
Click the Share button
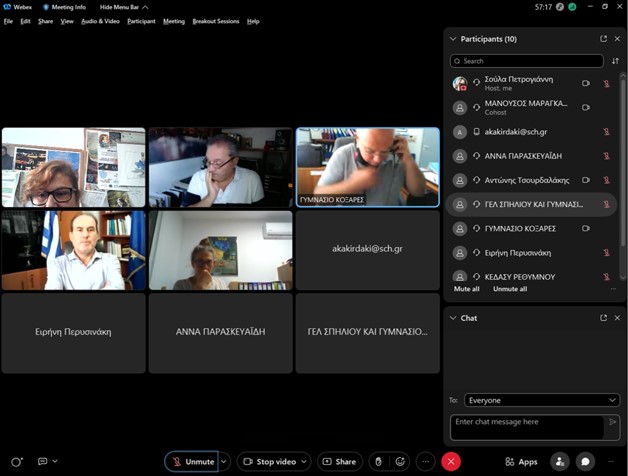[x=339, y=461]
